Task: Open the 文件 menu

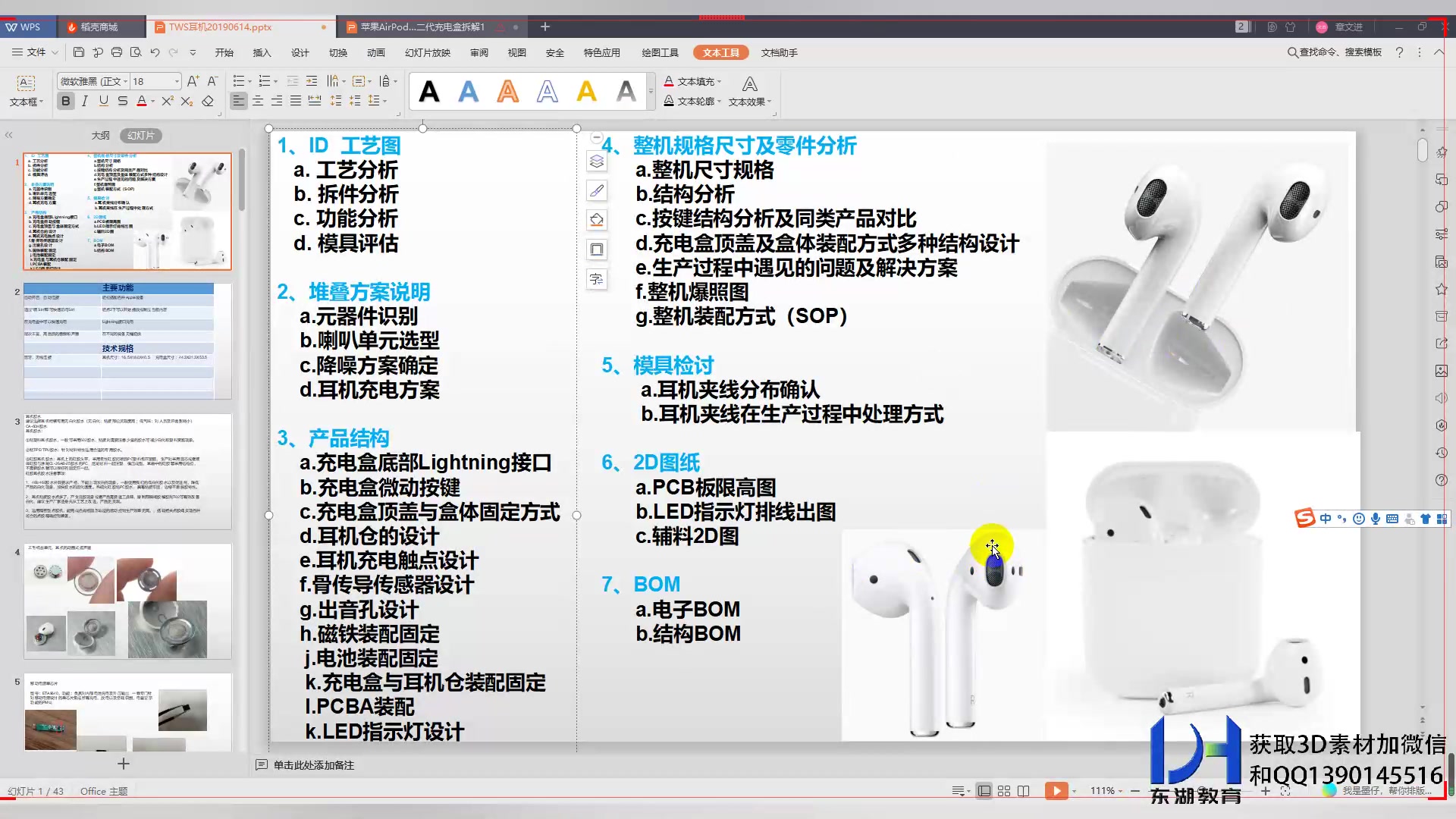Action: 36,52
